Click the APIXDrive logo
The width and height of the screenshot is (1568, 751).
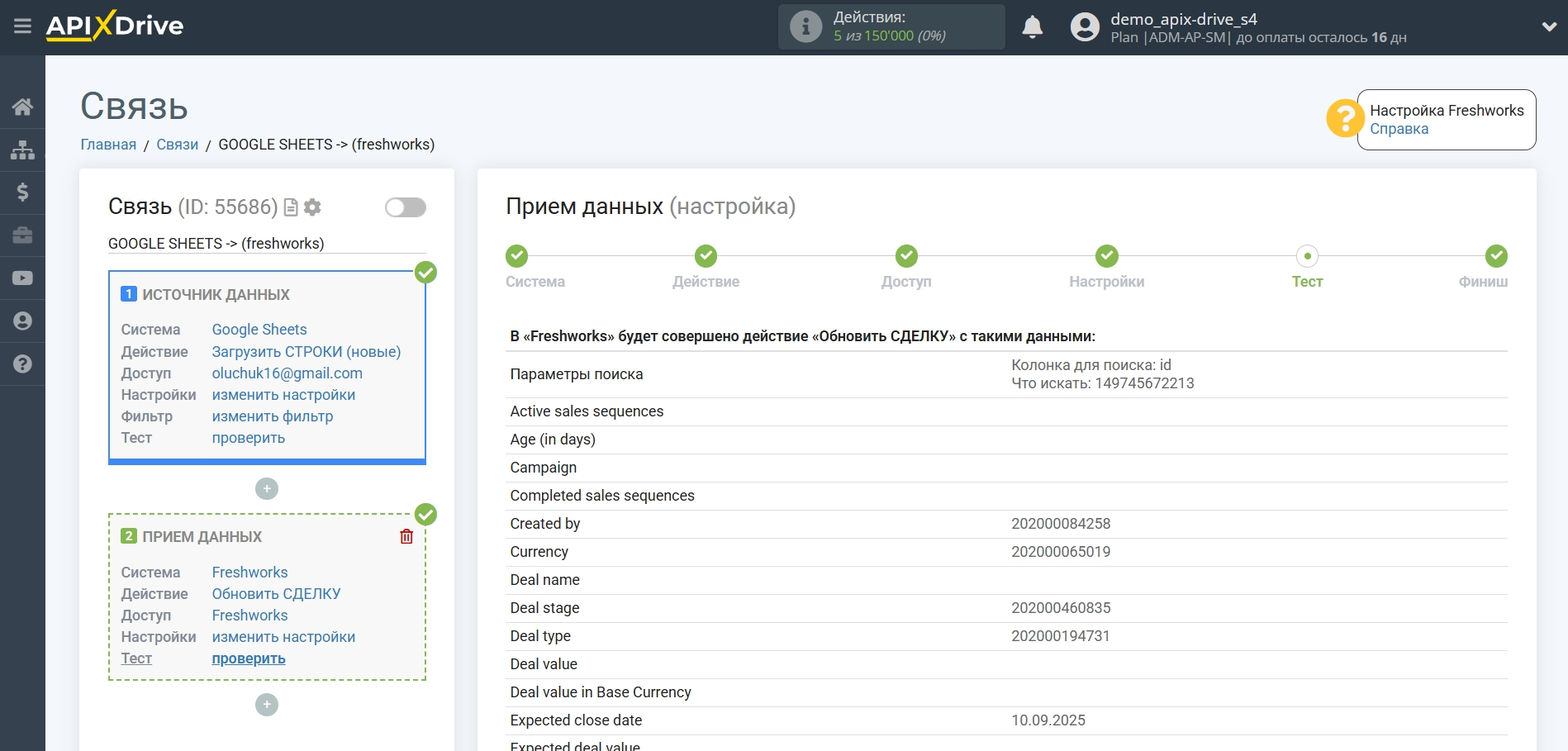coord(115,26)
